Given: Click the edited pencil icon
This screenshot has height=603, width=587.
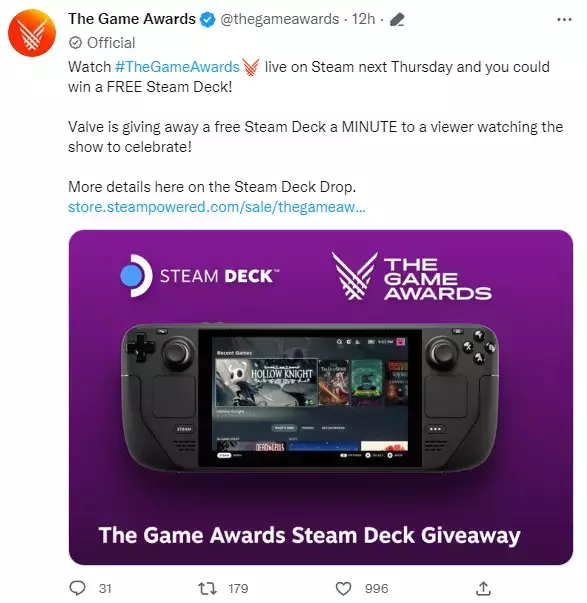Looking at the screenshot, I should click(x=397, y=19).
